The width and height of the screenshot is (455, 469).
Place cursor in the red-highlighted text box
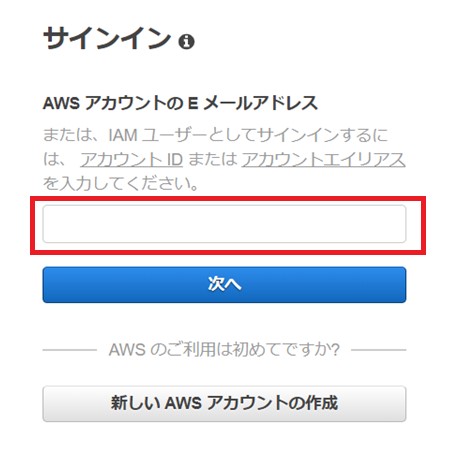click(224, 224)
